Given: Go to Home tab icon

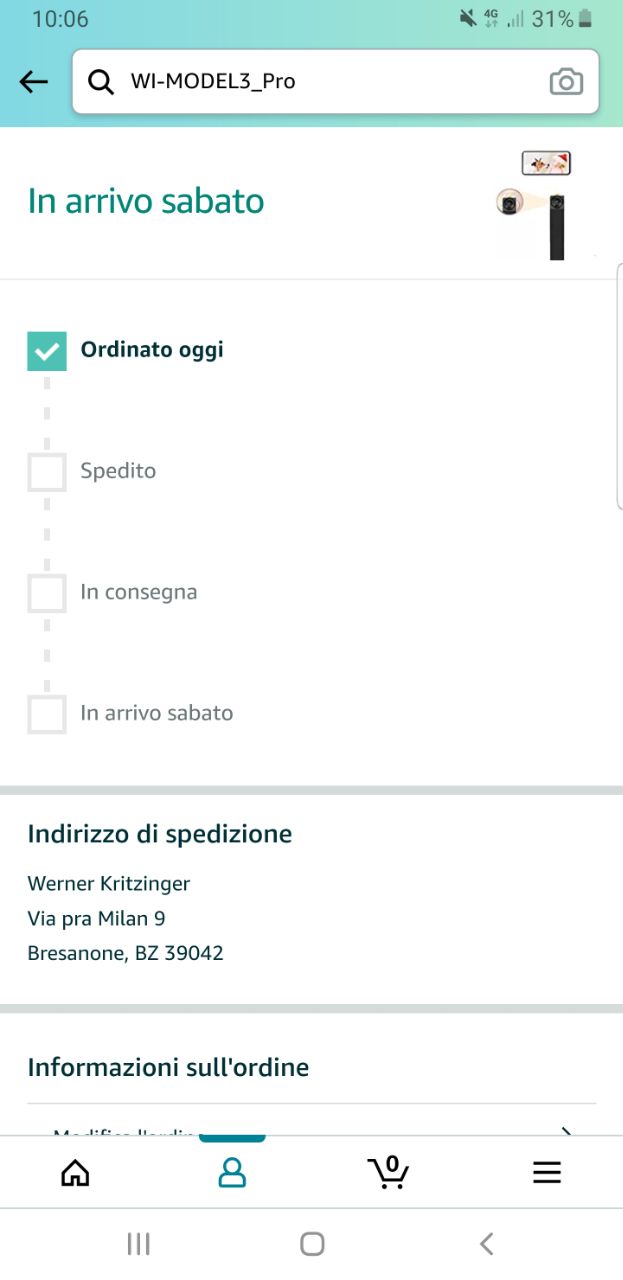Looking at the screenshot, I should [x=76, y=1172].
